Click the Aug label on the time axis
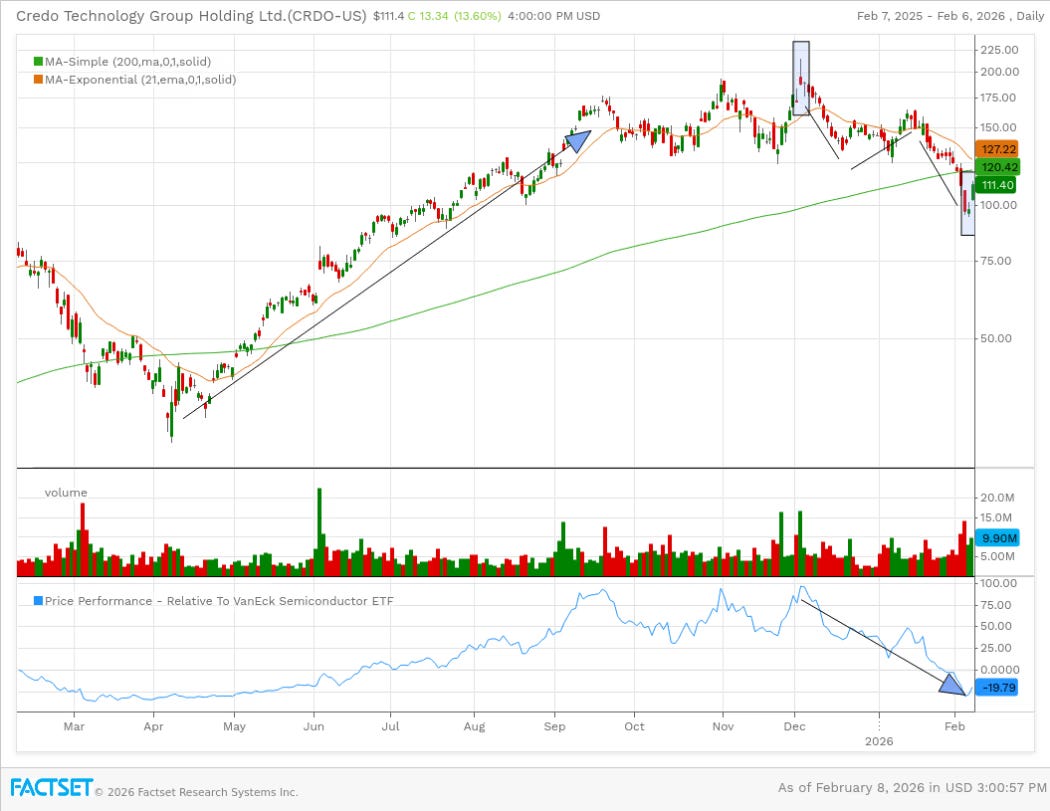1050x811 pixels. 474,726
